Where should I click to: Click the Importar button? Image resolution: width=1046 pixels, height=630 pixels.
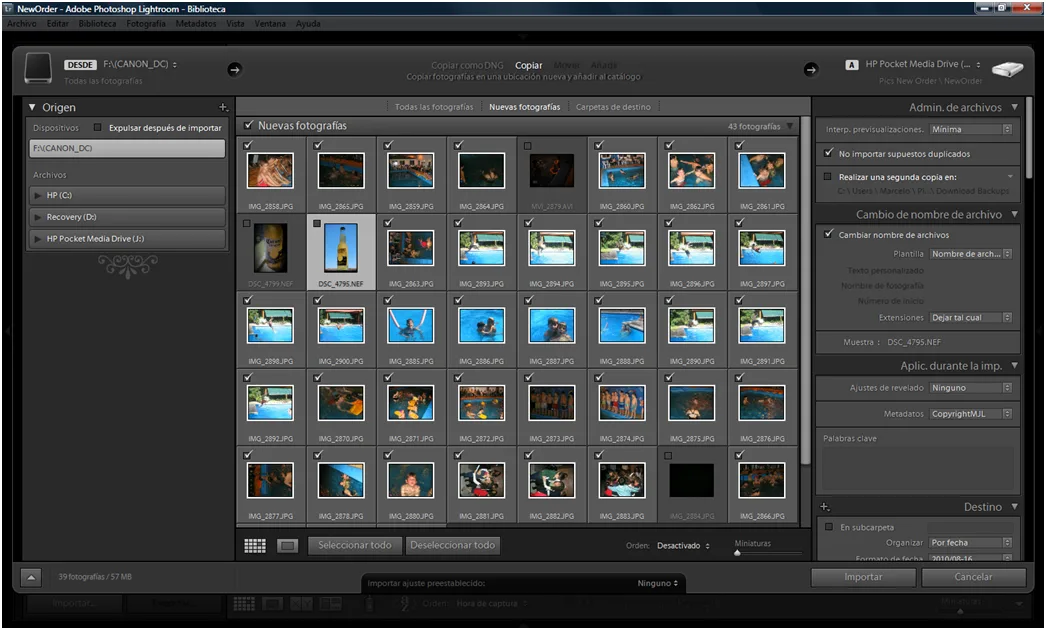tap(861, 577)
